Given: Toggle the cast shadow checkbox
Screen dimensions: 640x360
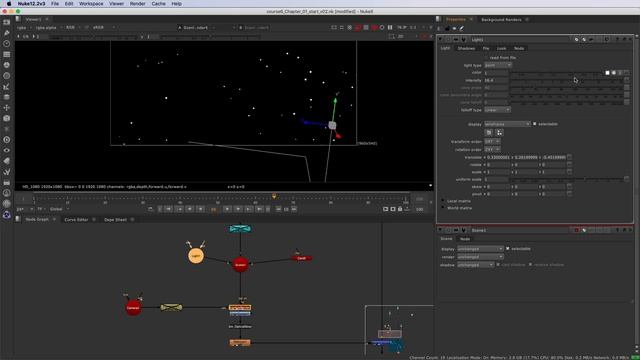Looking at the screenshot, I should 498,264.
